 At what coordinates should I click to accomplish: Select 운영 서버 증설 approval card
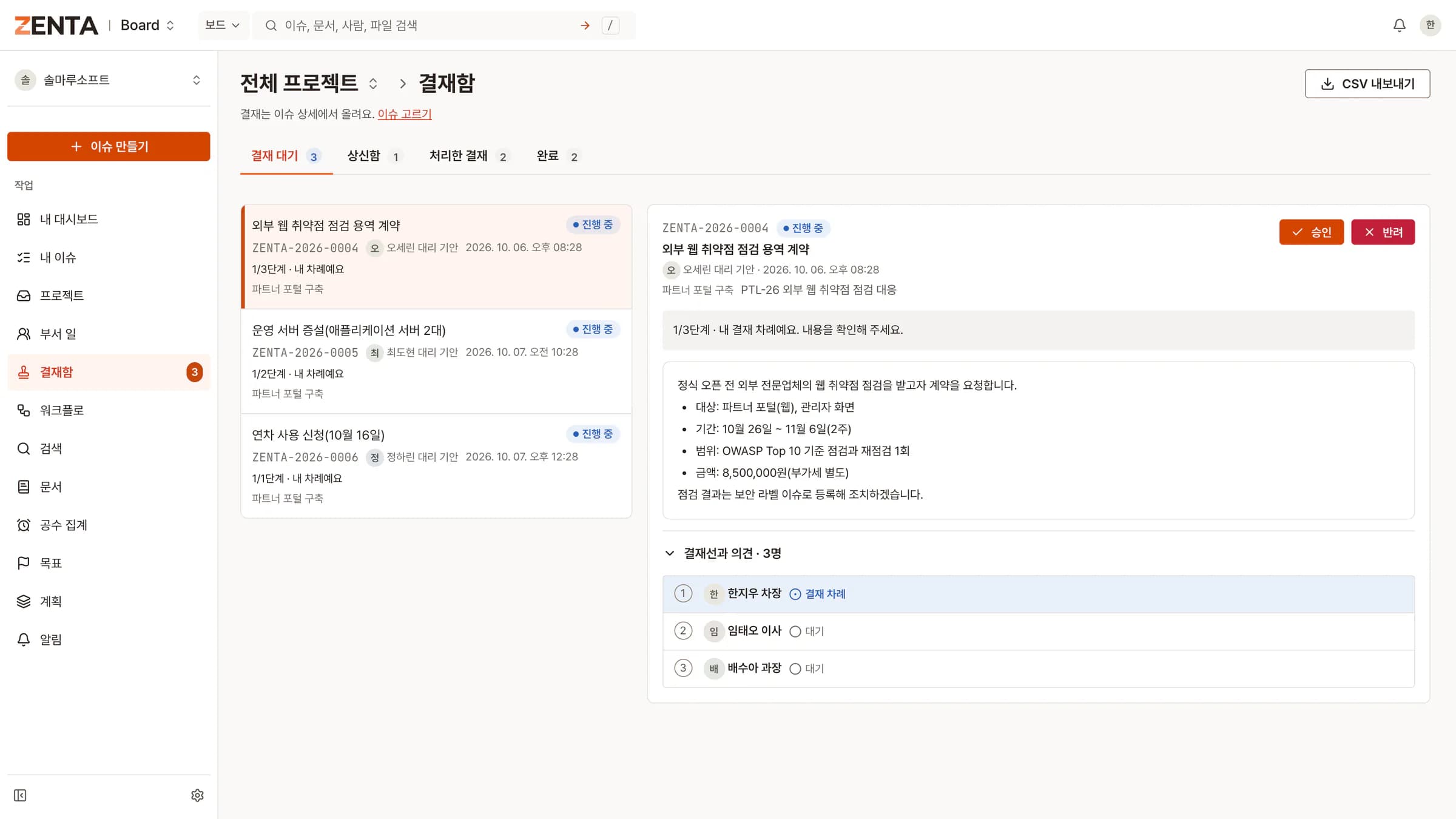[x=436, y=362]
